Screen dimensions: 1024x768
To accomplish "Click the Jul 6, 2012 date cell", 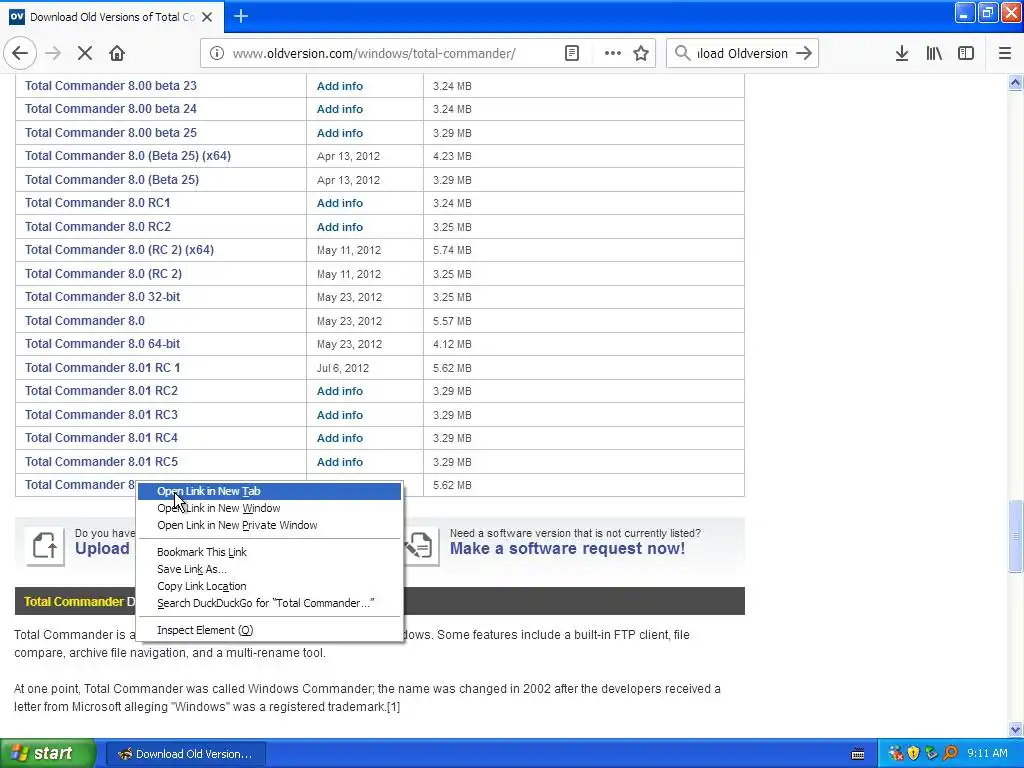I will coord(343,368).
